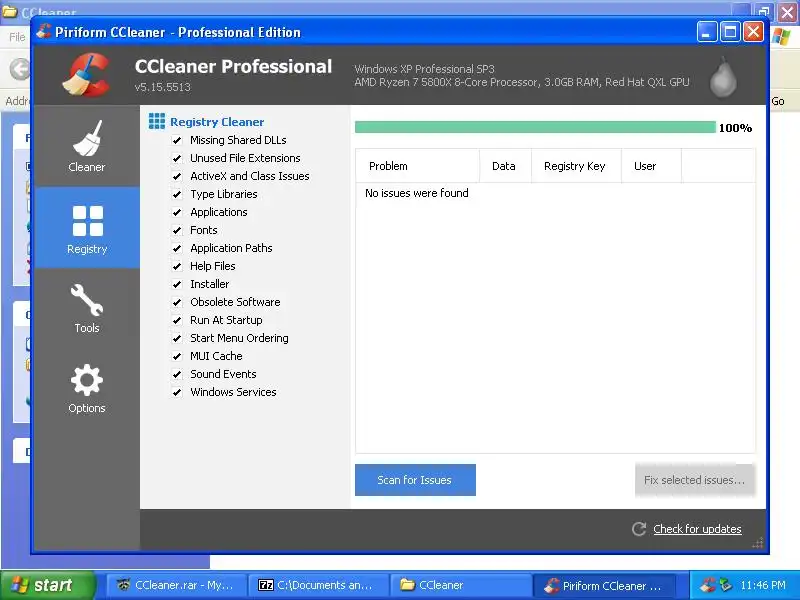The width and height of the screenshot is (800, 600).
Task: Click the Registry Cleaner heading
Action: coord(217,122)
